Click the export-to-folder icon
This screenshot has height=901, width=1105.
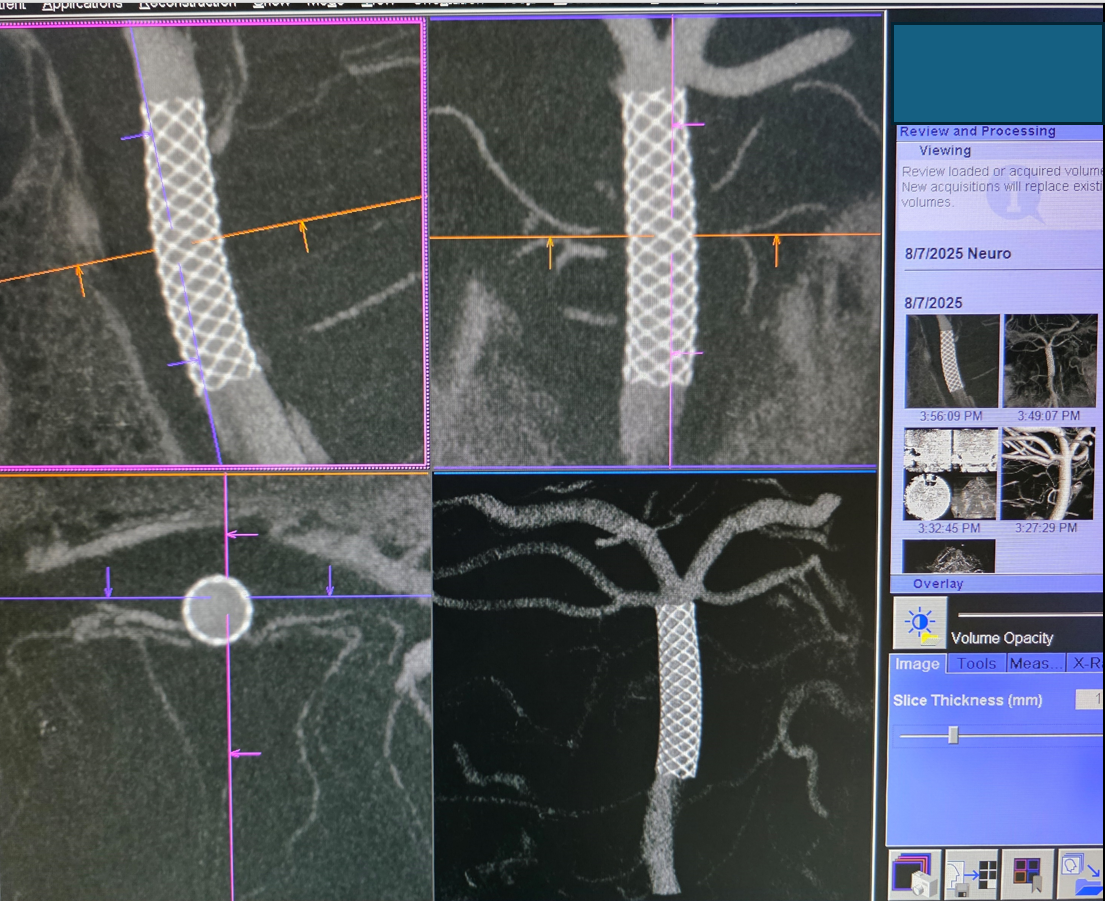(1081, 875)
